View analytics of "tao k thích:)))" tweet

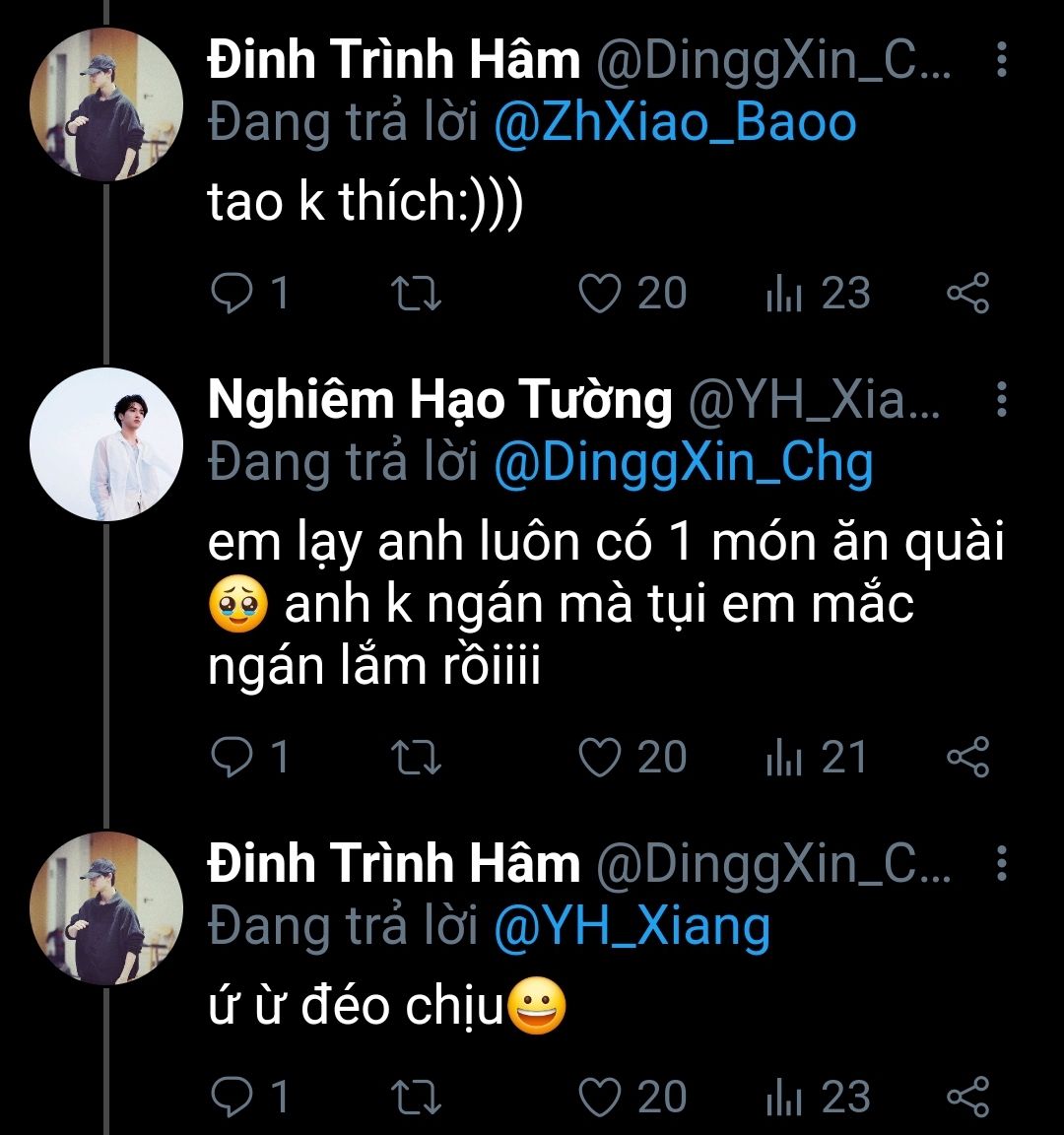tap(784, 294)
